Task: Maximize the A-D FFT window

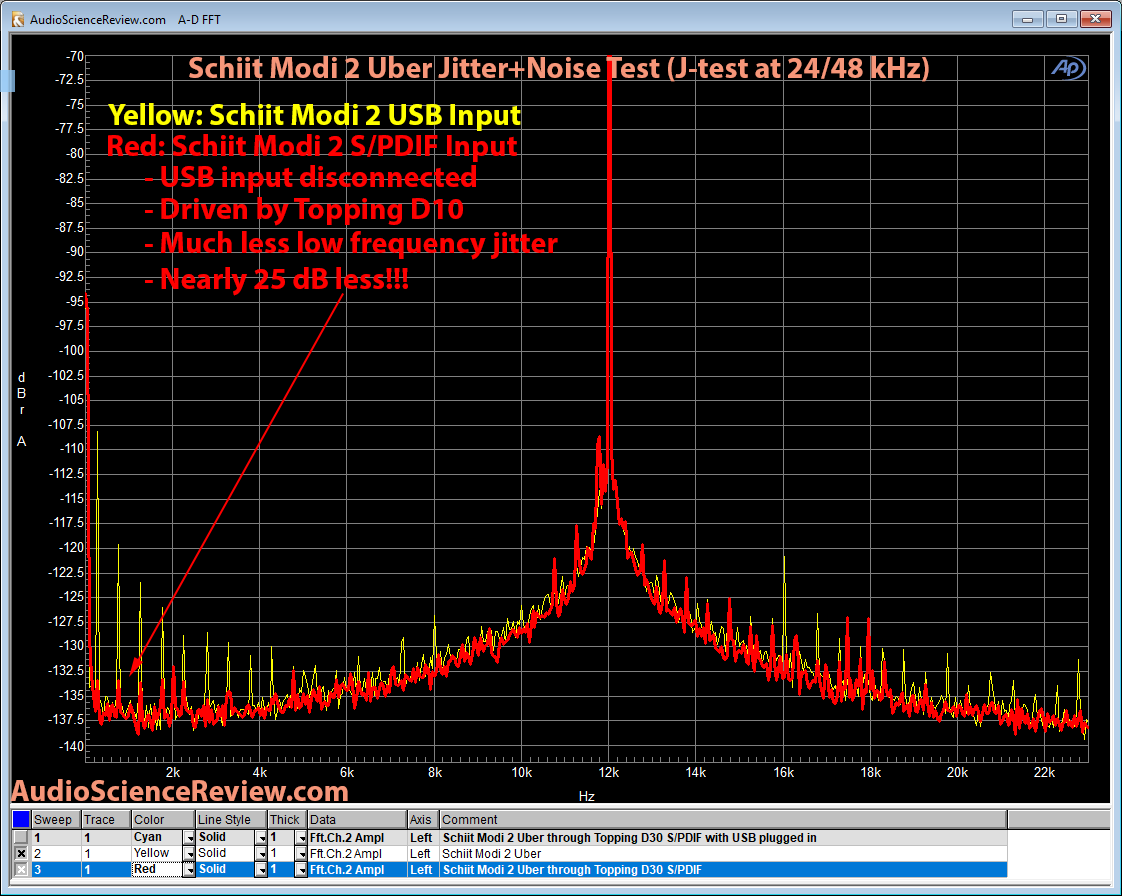Action: (x=1061, y=19)
